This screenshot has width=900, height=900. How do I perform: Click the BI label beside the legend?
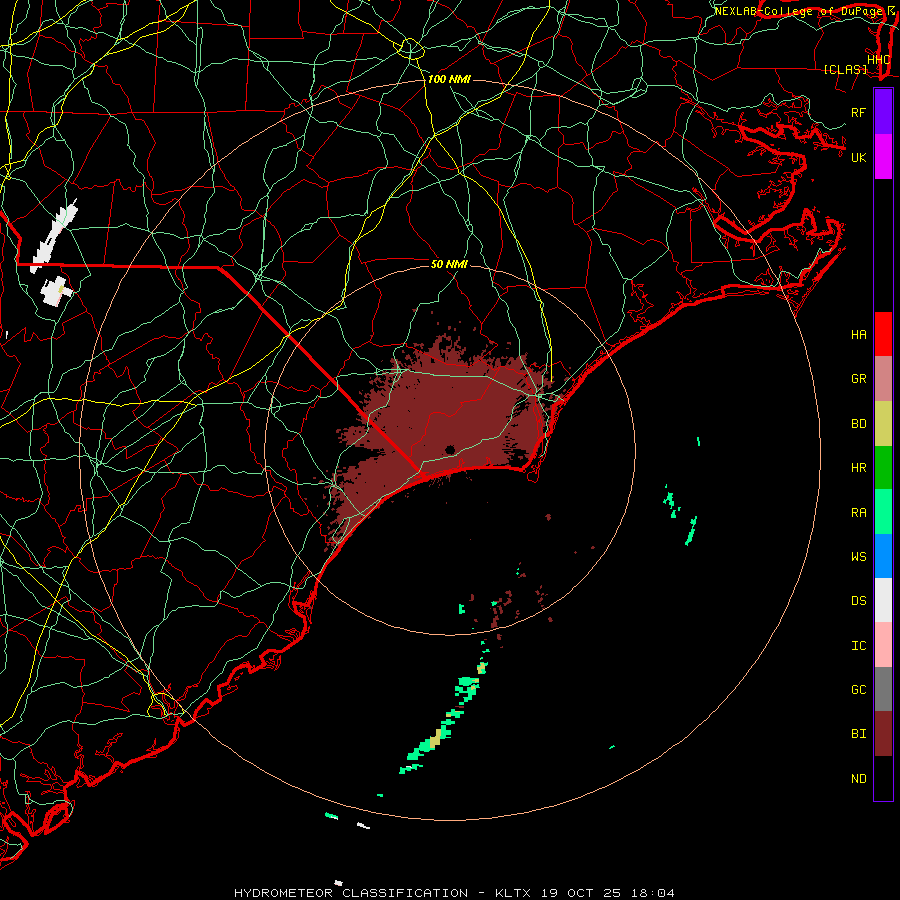tap(859, 734)
